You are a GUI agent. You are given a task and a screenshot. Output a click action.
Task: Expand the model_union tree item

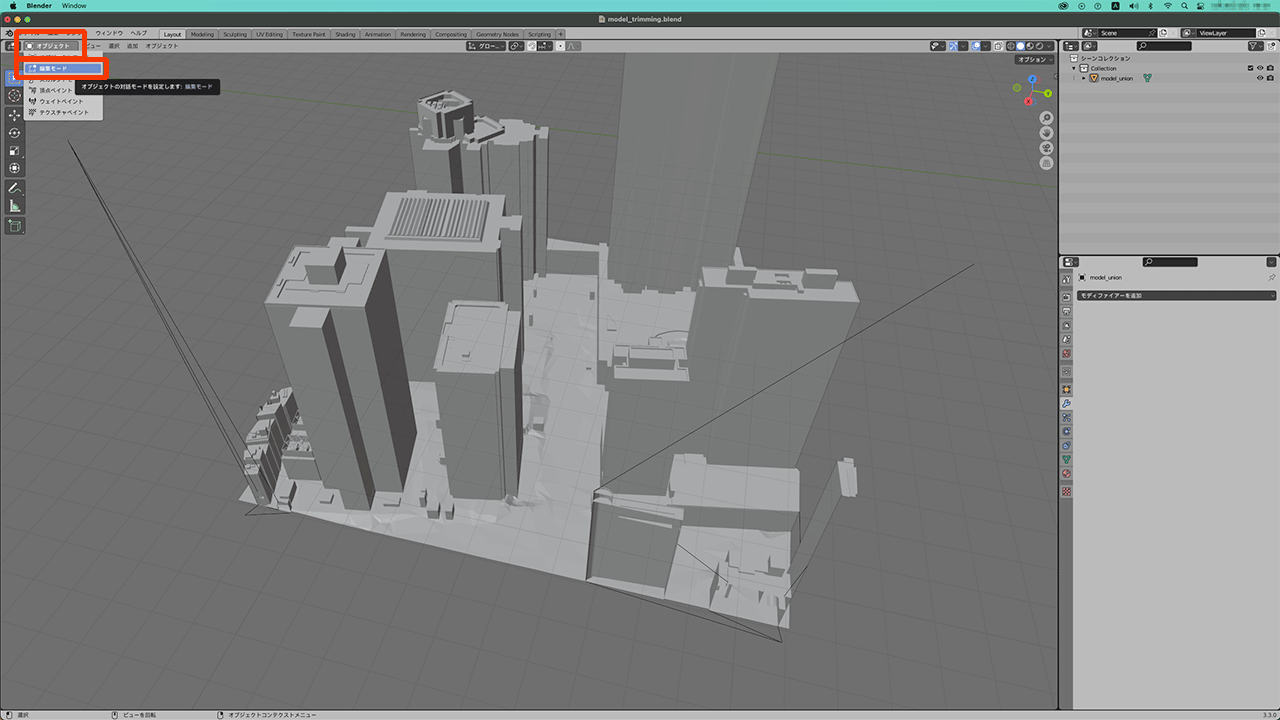pyautogui.click(x=1083, y=78)
